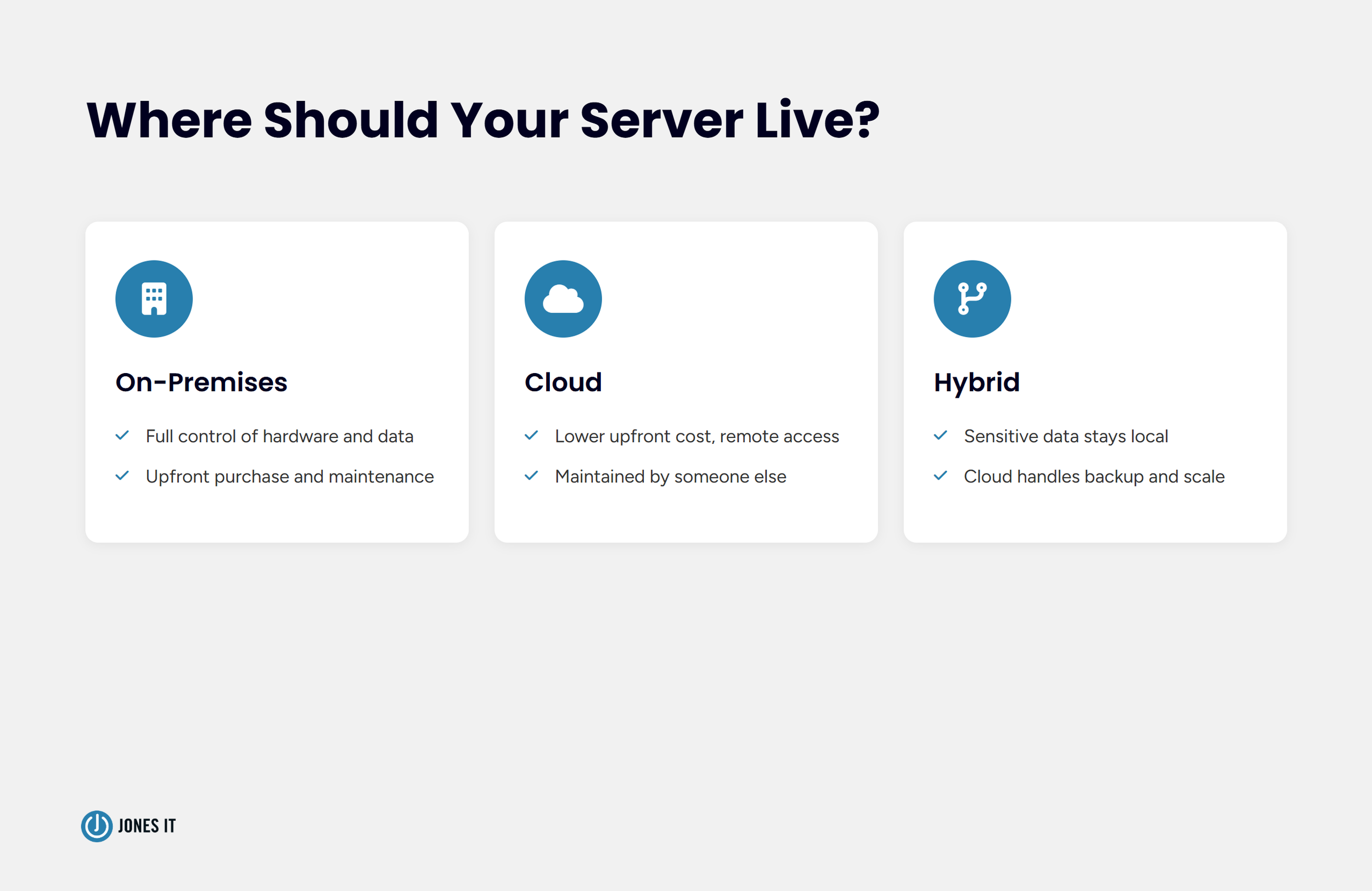Click text Lower upfront cost, remote access
Viewport: 1372px width, 891px height.
697,436
